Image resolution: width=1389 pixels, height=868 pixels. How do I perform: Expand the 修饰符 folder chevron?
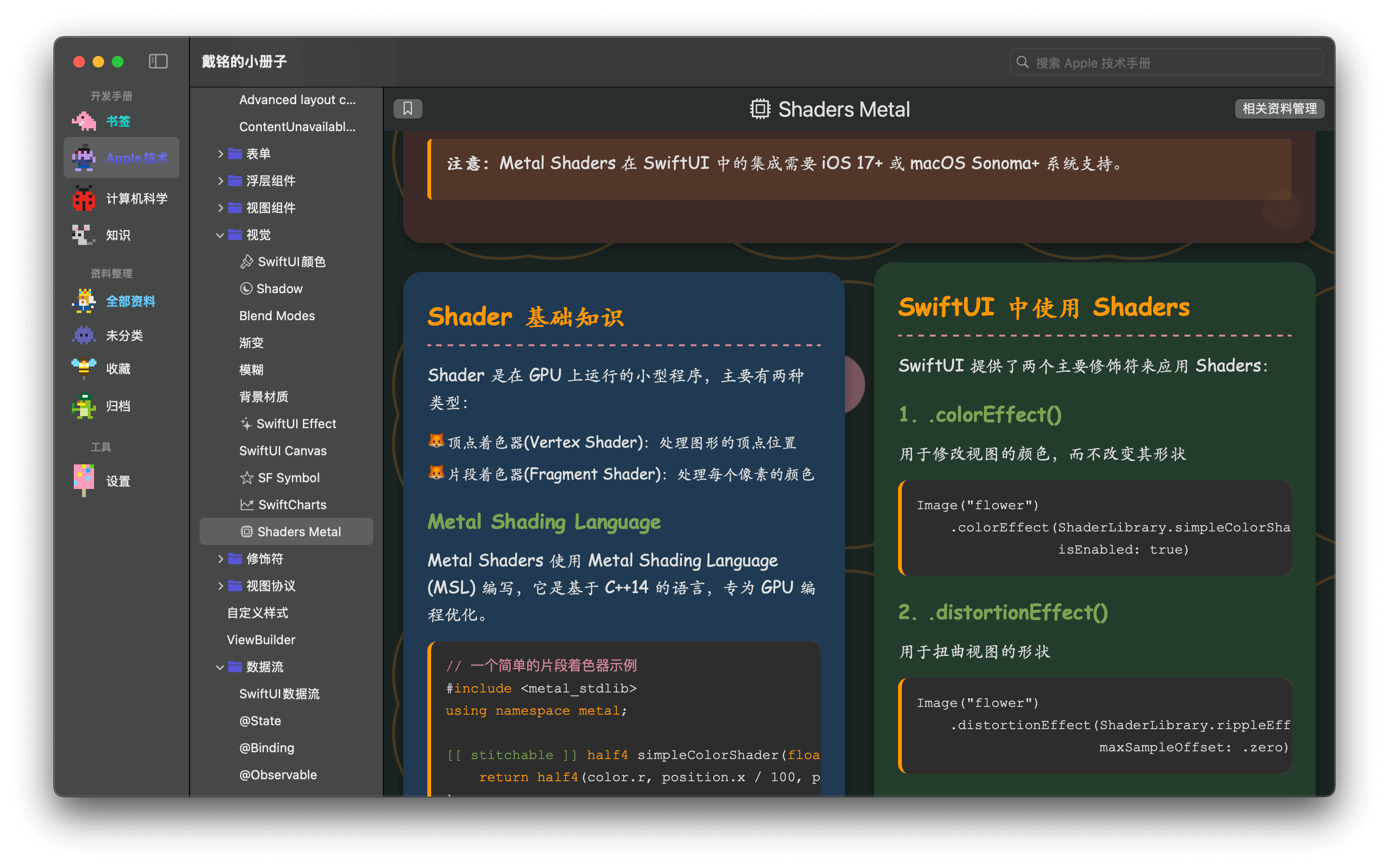tap(220, 558)
